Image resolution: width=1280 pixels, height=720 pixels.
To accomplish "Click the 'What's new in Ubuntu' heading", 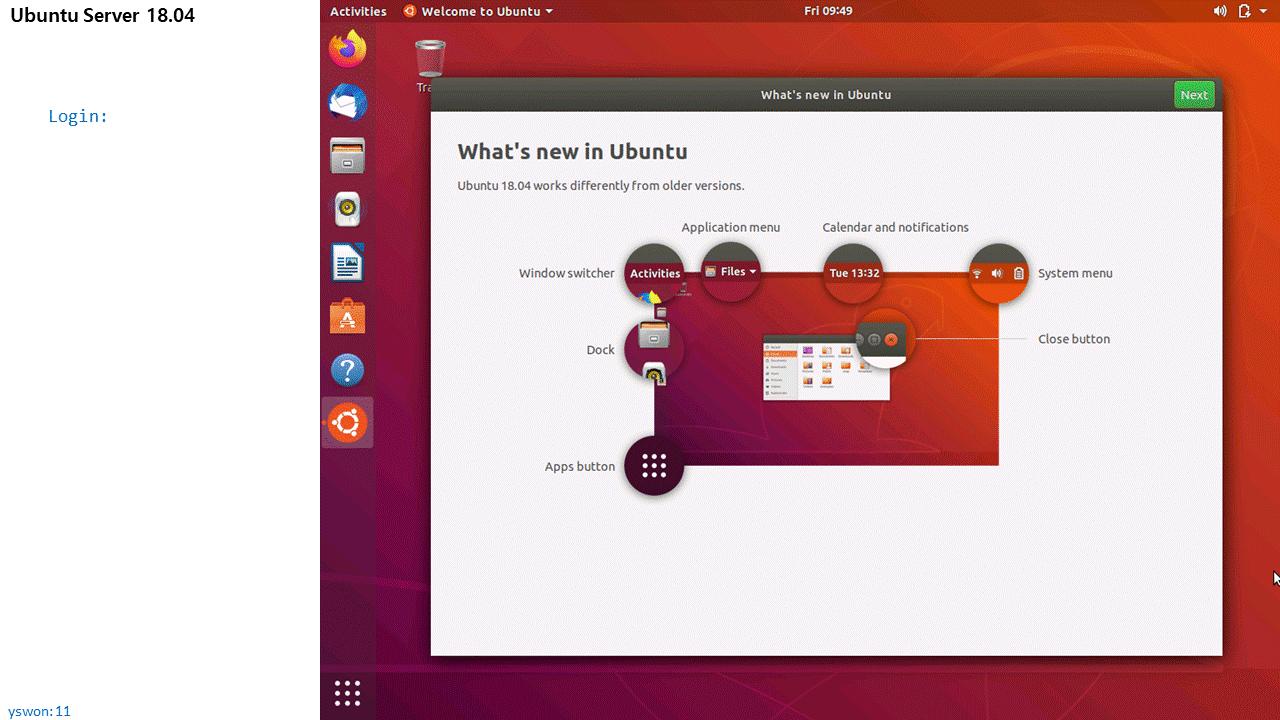I will click(x=572, y=152).
